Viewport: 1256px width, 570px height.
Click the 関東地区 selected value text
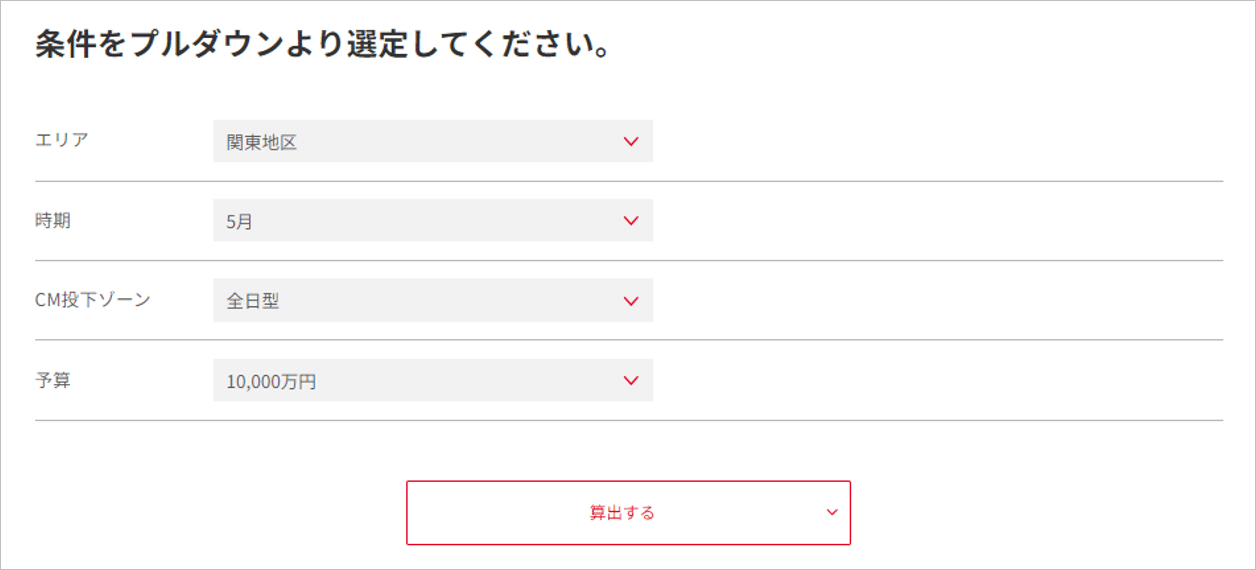coord(262,143)
